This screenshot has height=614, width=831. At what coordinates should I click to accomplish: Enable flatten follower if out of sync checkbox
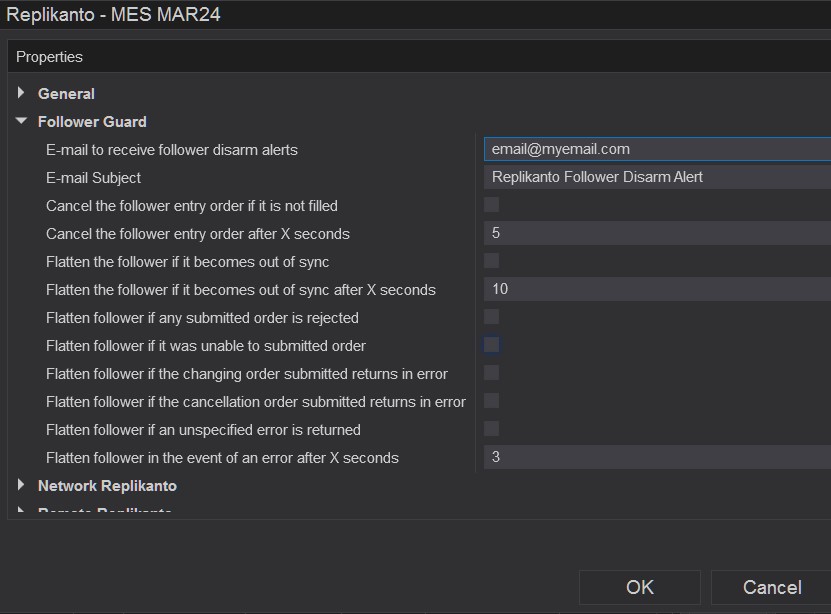tap(491, 261)
